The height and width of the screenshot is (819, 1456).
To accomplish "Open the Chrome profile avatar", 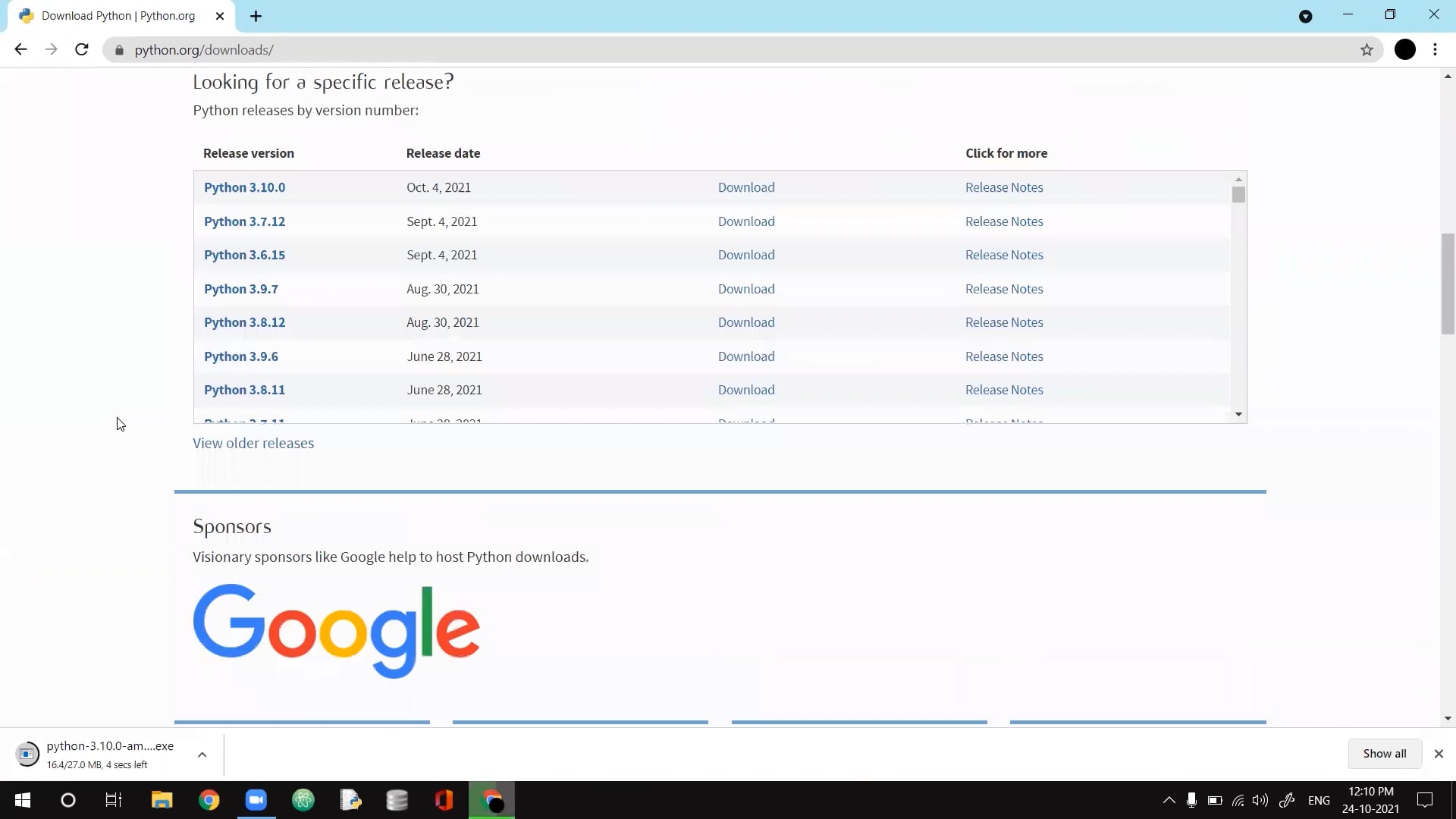I will (1405, 49).
